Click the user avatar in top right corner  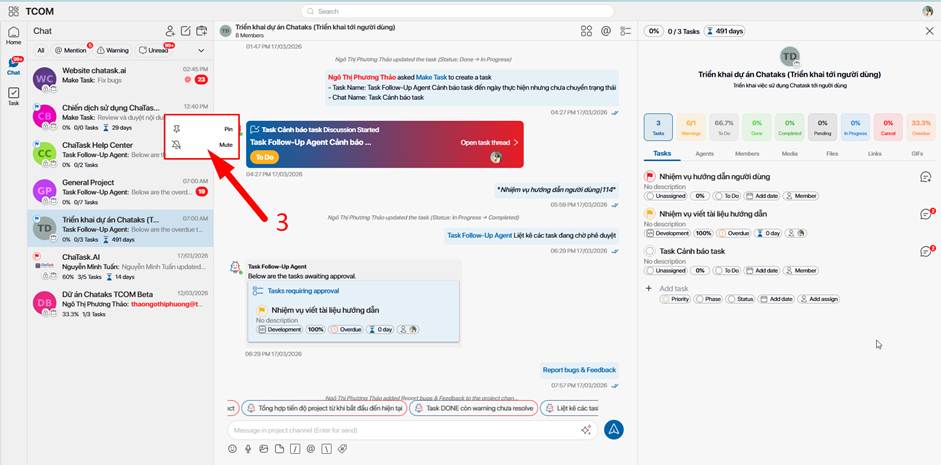click(928, 11)
